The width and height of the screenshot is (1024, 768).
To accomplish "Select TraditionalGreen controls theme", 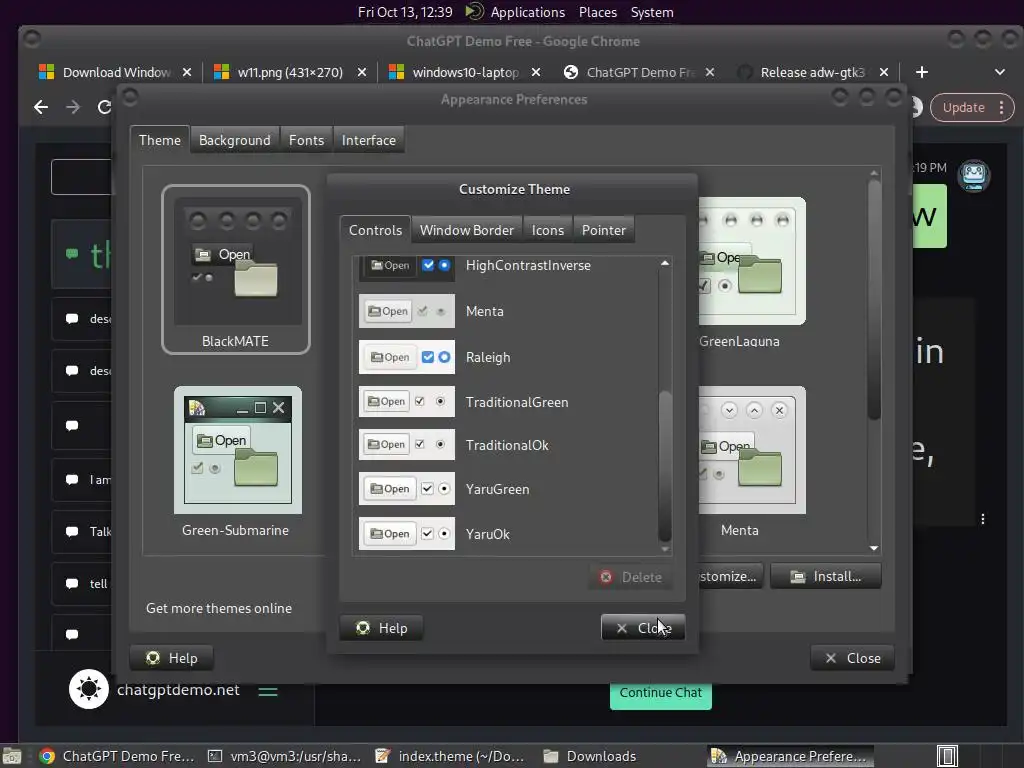I will 507,402.
